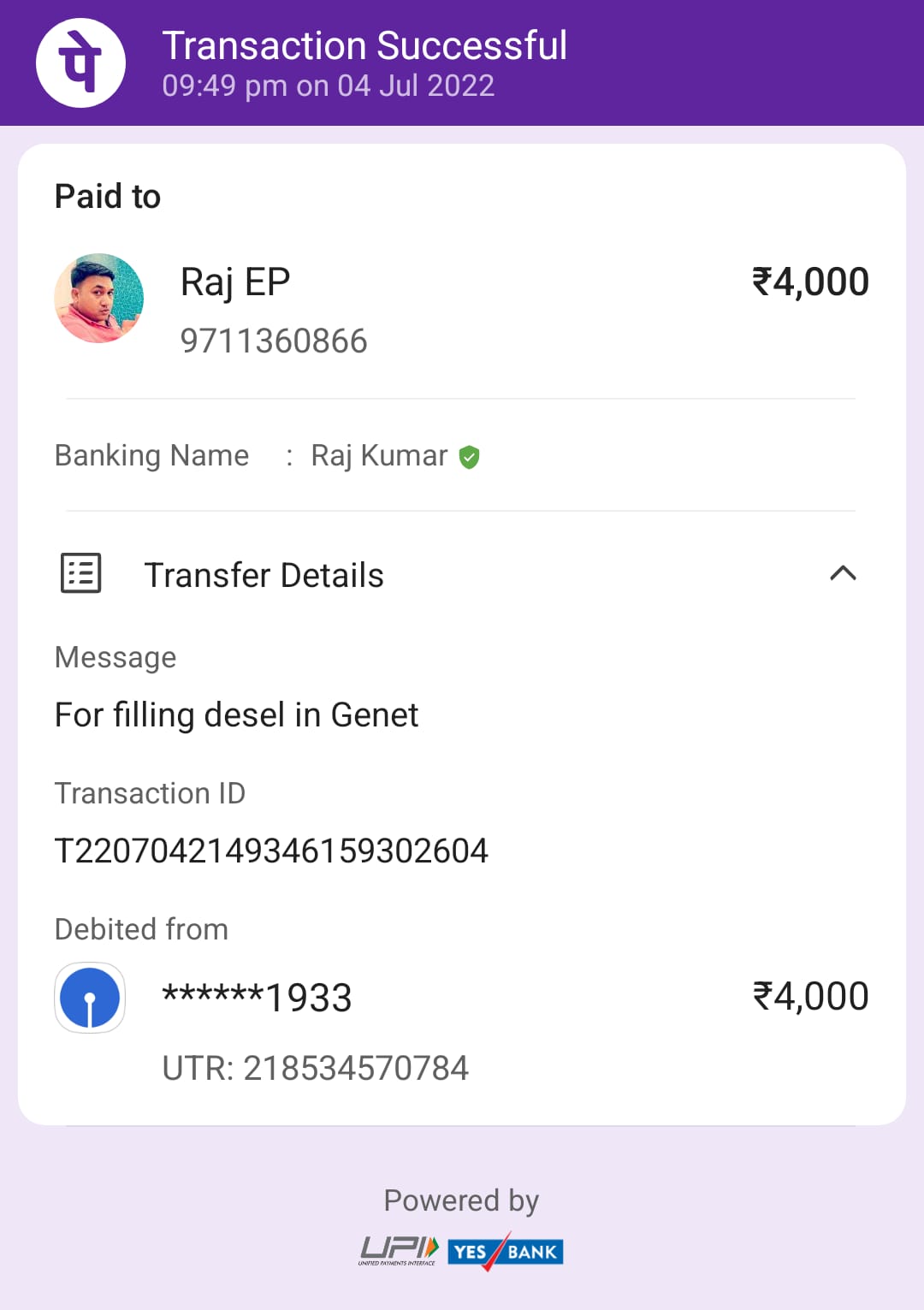Click the Transfer Details heading

tap(264, 575)
